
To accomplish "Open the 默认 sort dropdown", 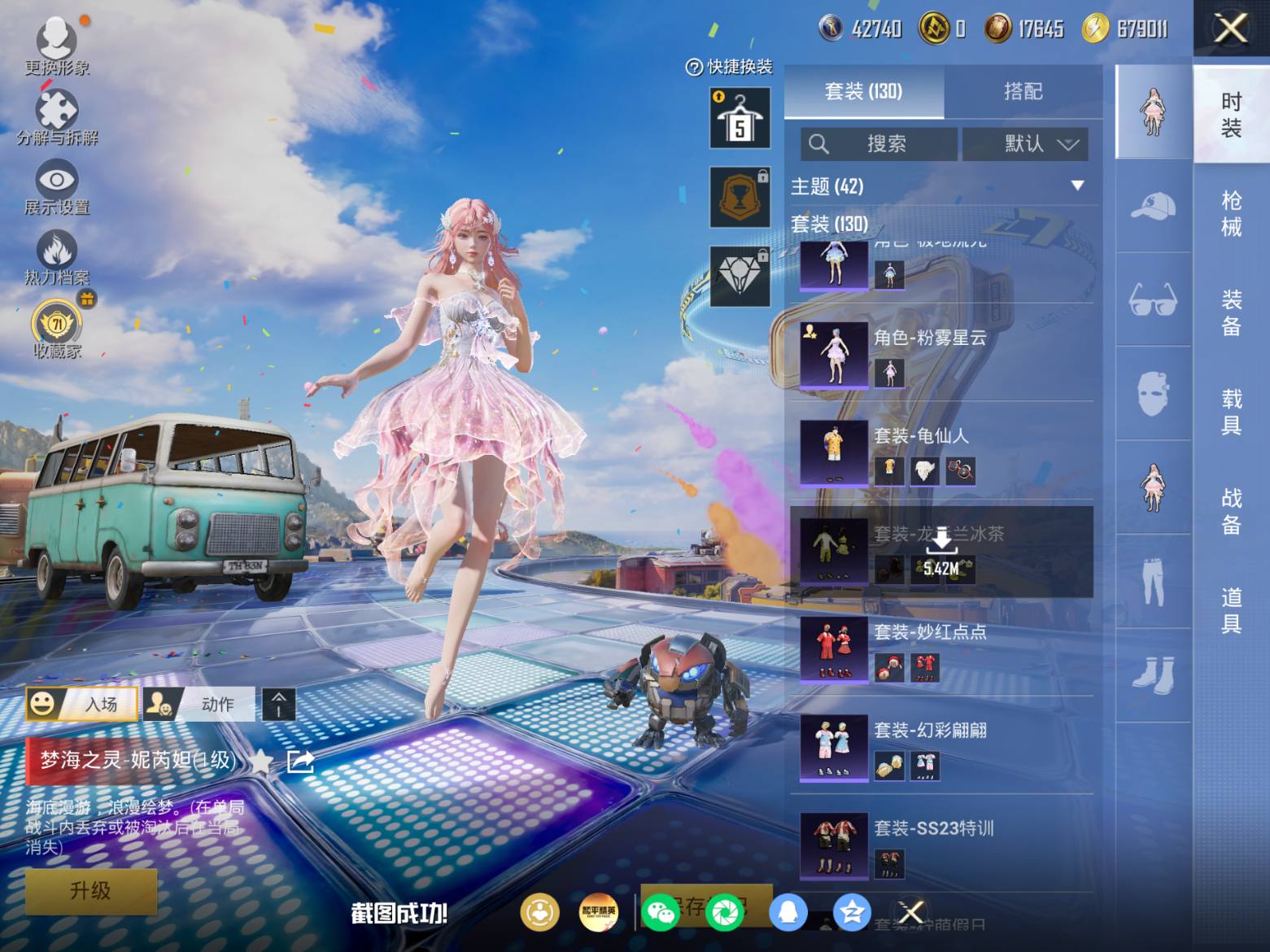I will tap(1025, 145).
